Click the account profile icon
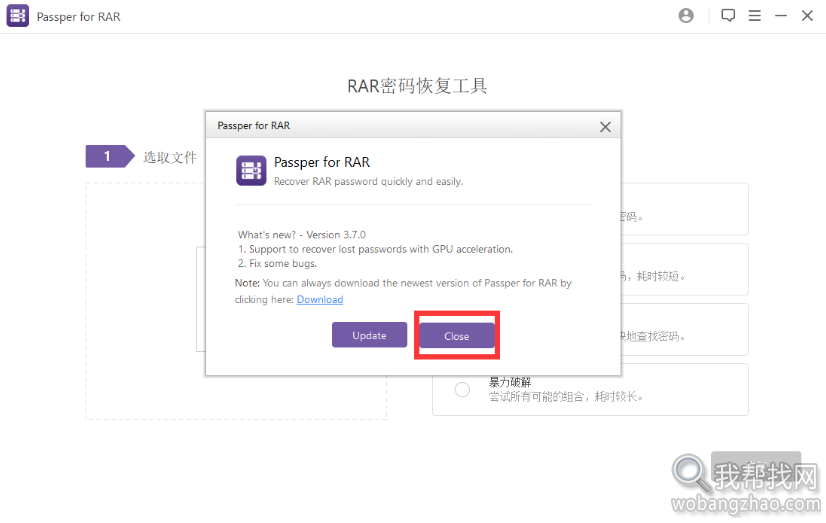The width and height of the screenshot is (826, 523). click(686, 16)
